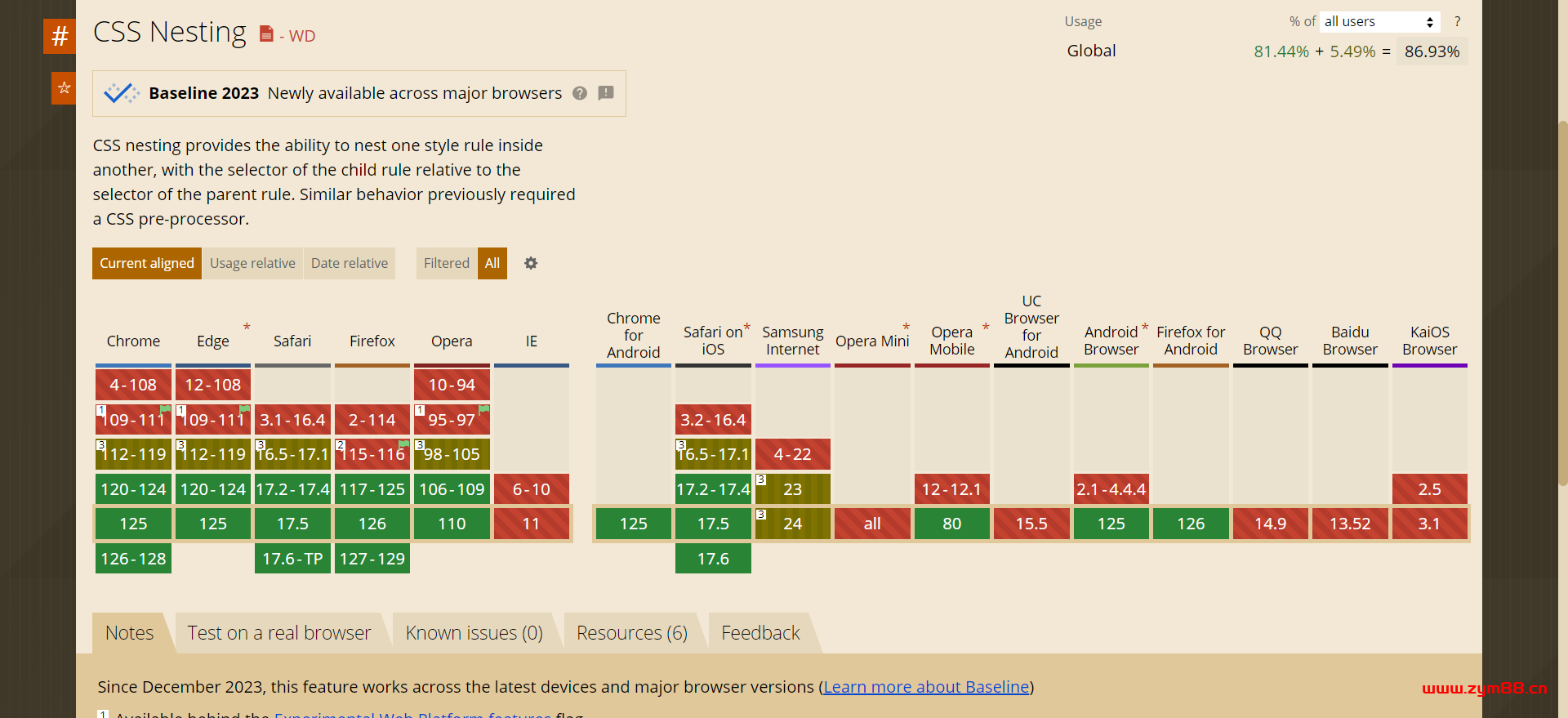Open the Resources (6) tab

(x=631, y=633)
